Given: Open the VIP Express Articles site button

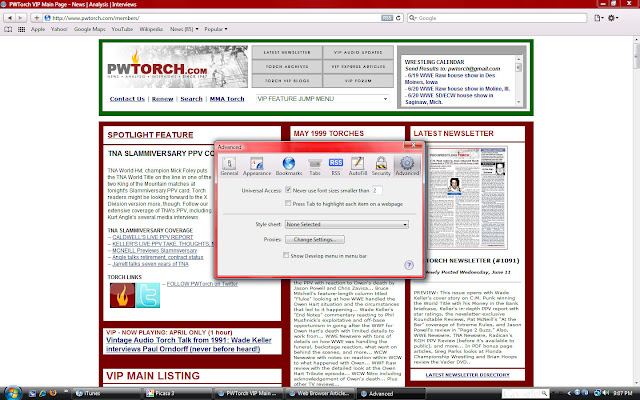Looking at the screenshot, I should point(358,67).
